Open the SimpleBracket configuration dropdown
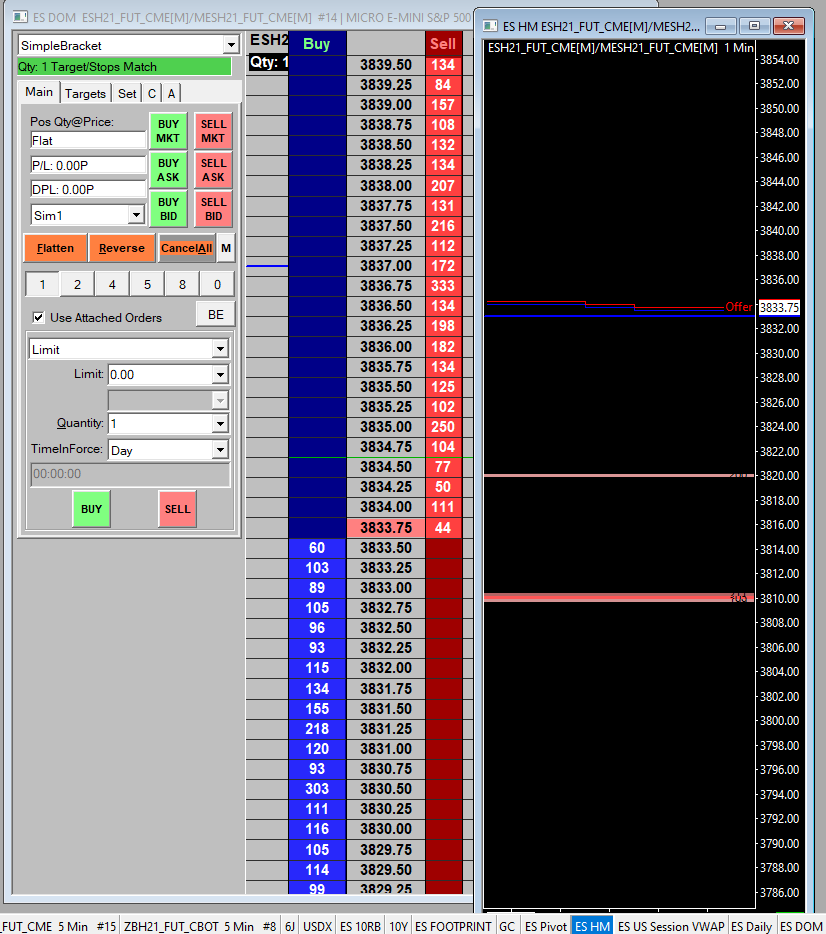Viewport: 826px width, 934px height. pyautogui.click(x=231, y=45)
